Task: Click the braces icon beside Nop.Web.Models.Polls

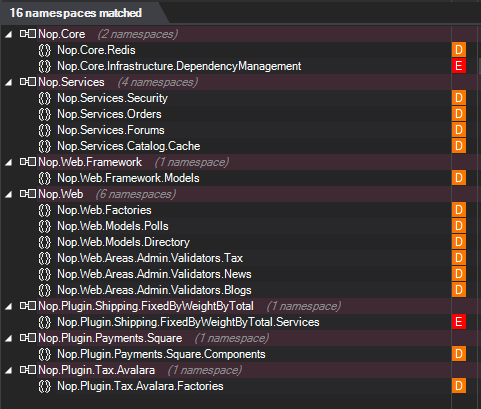Action: (x=44, y=226)
